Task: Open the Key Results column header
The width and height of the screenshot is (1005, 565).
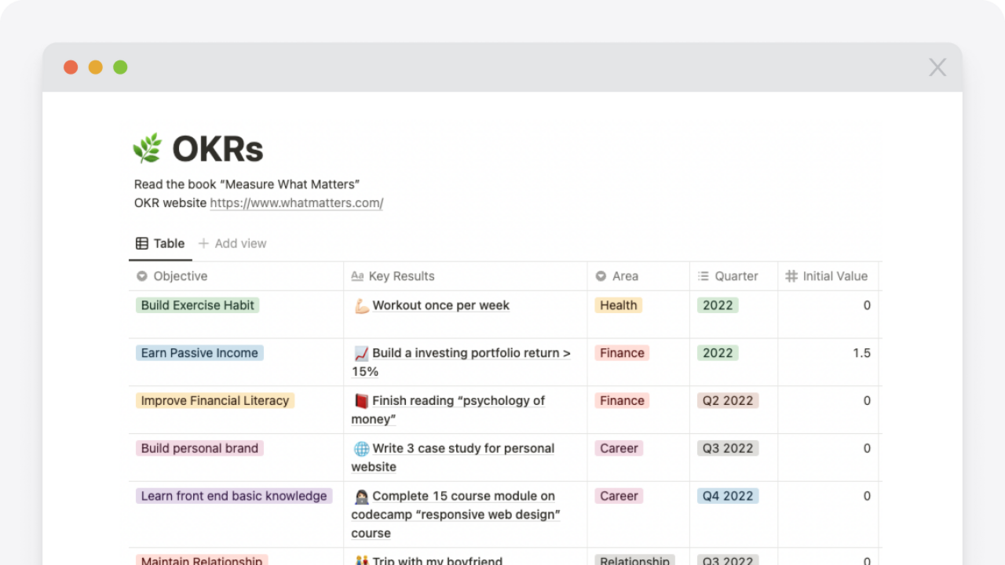Action: click(401, 276)
